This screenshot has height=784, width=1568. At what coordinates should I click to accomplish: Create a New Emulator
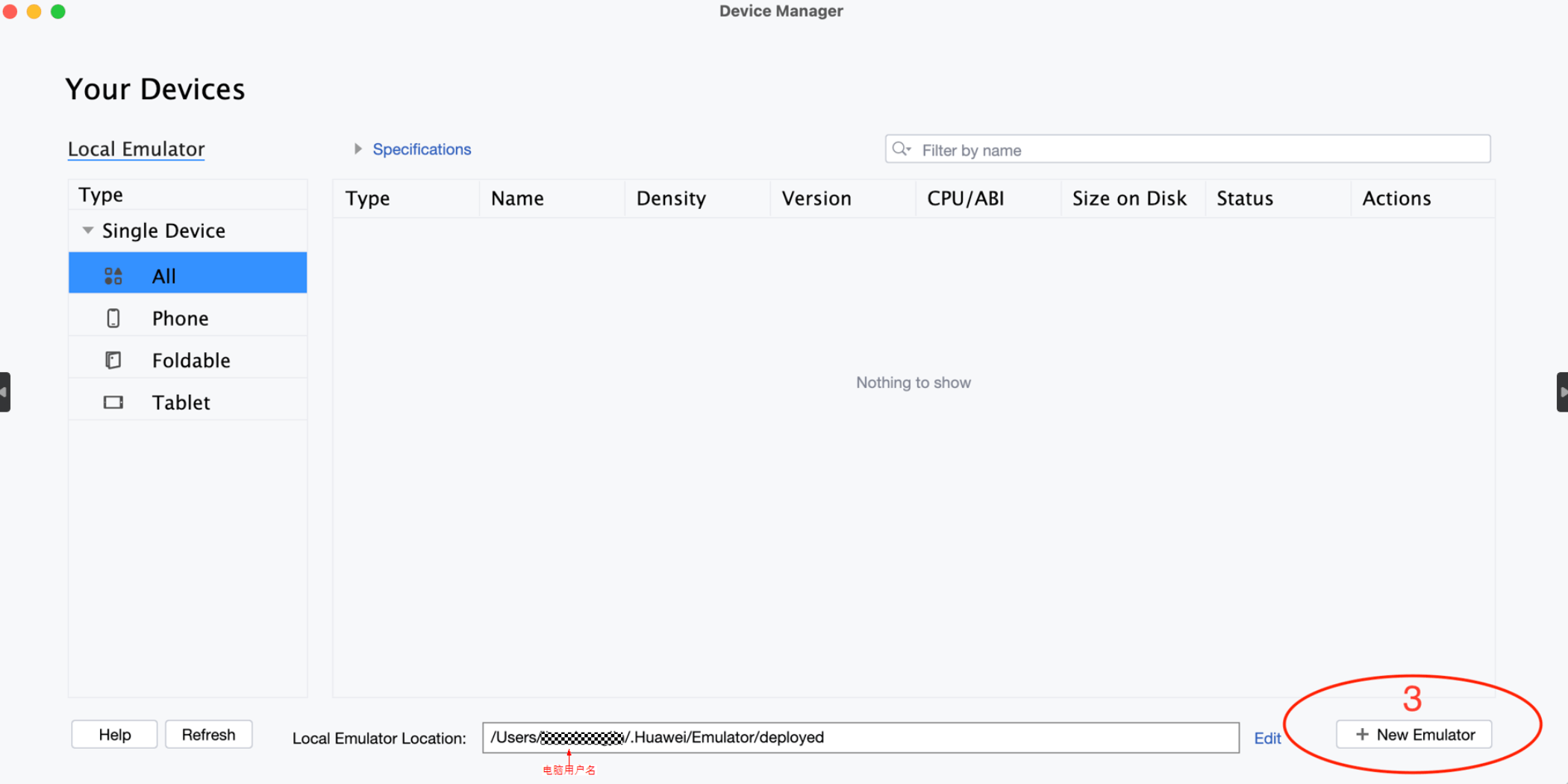click(1414, 735)
